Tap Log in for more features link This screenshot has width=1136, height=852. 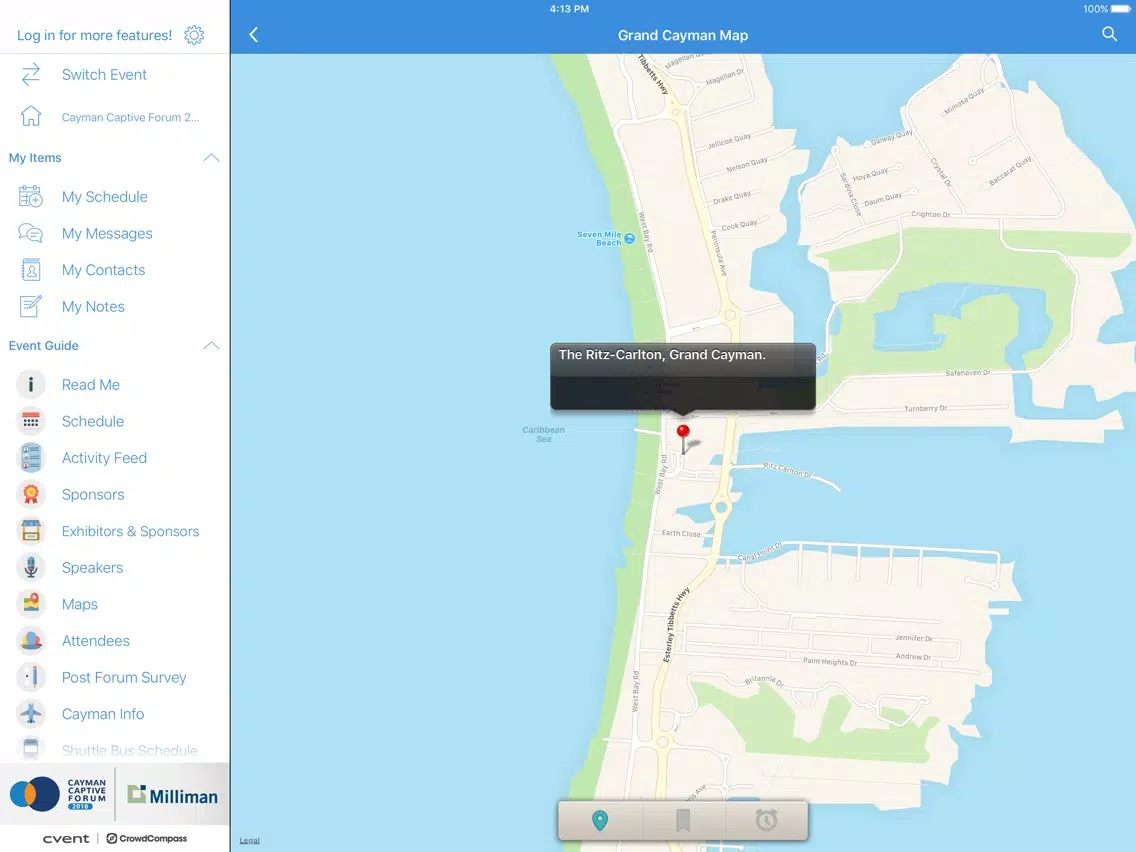click(x=94, y=36)
